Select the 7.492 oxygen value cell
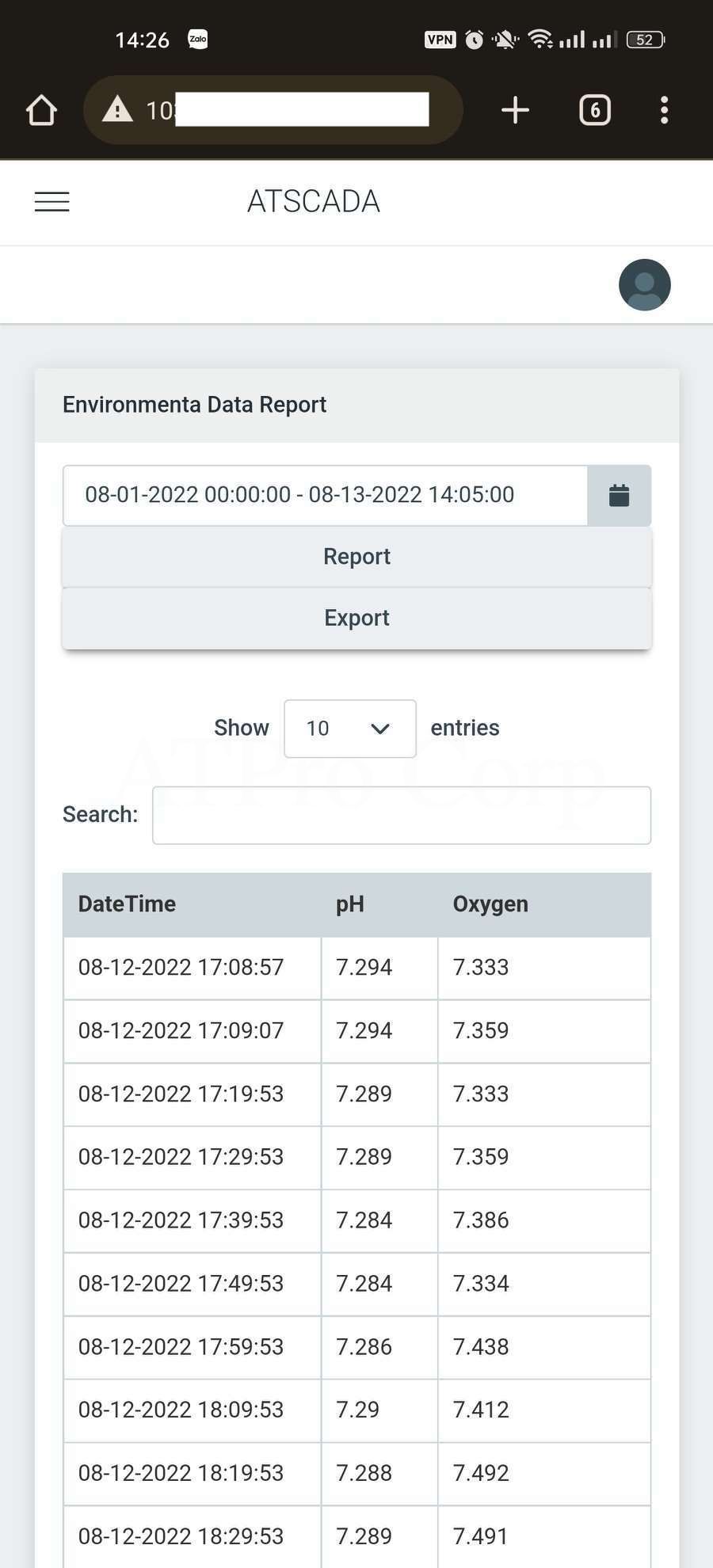This screenshot has height=1568, width=713. pyautogui.click(x=481, y=1473)
